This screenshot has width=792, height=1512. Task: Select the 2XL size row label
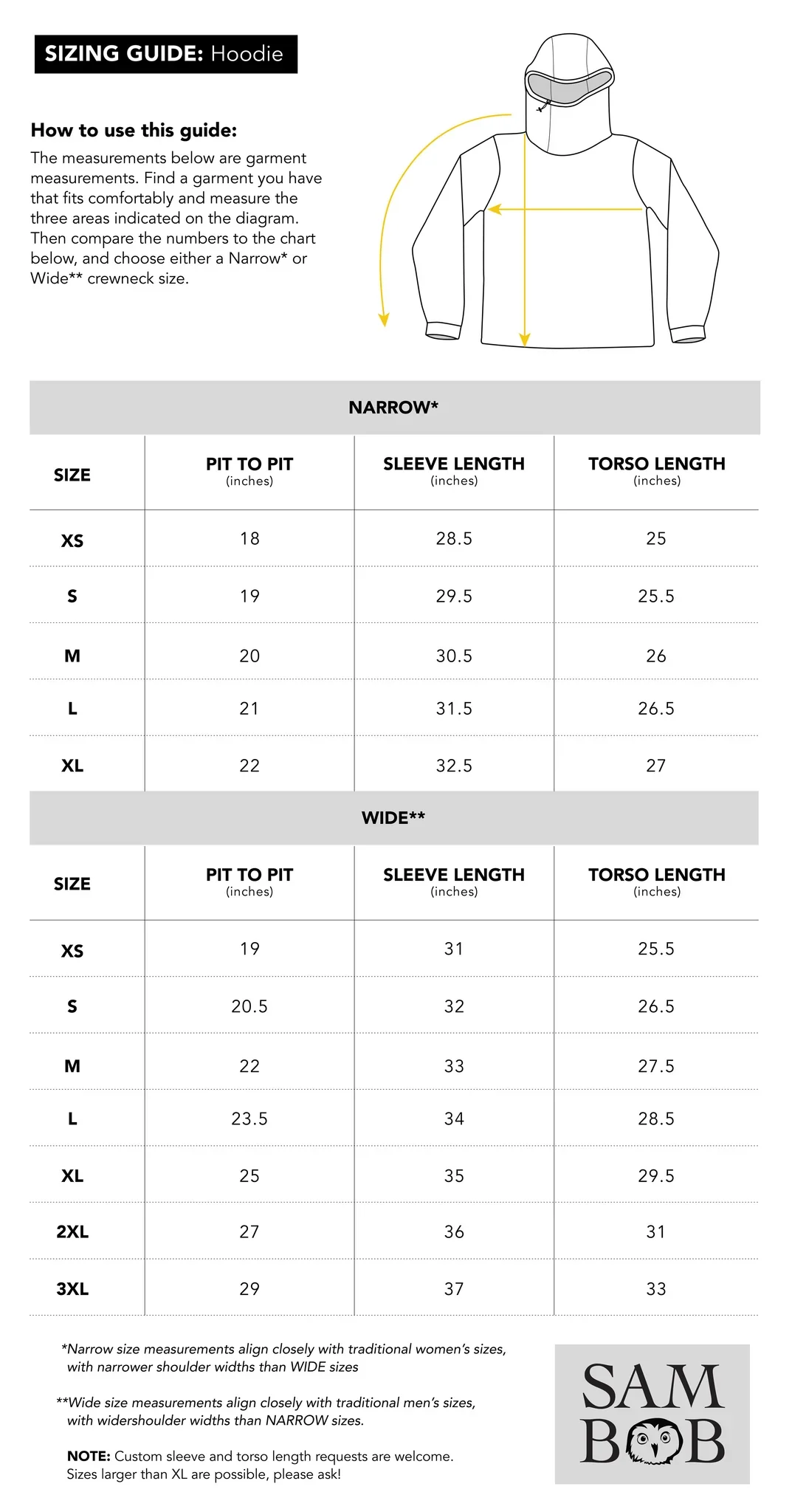point(72,1231)
